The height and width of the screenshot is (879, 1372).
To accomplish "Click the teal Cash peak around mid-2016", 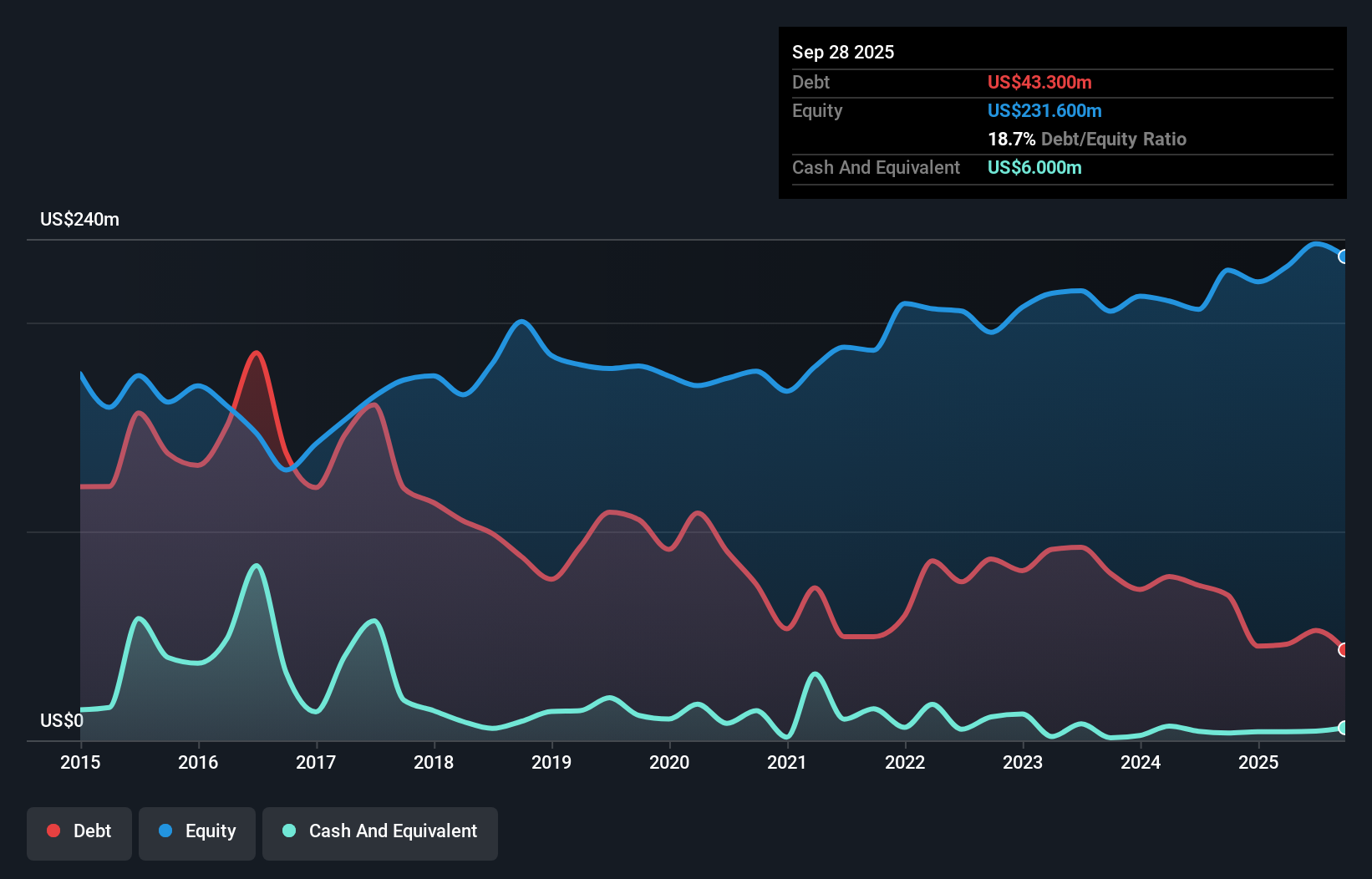I will 257,566.
